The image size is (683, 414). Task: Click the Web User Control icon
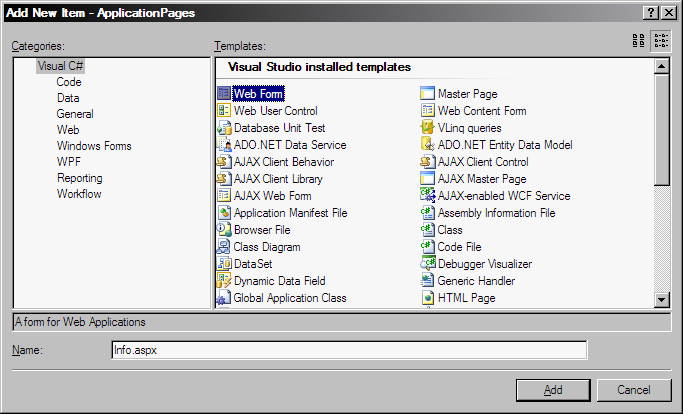[x=223, y=110]
